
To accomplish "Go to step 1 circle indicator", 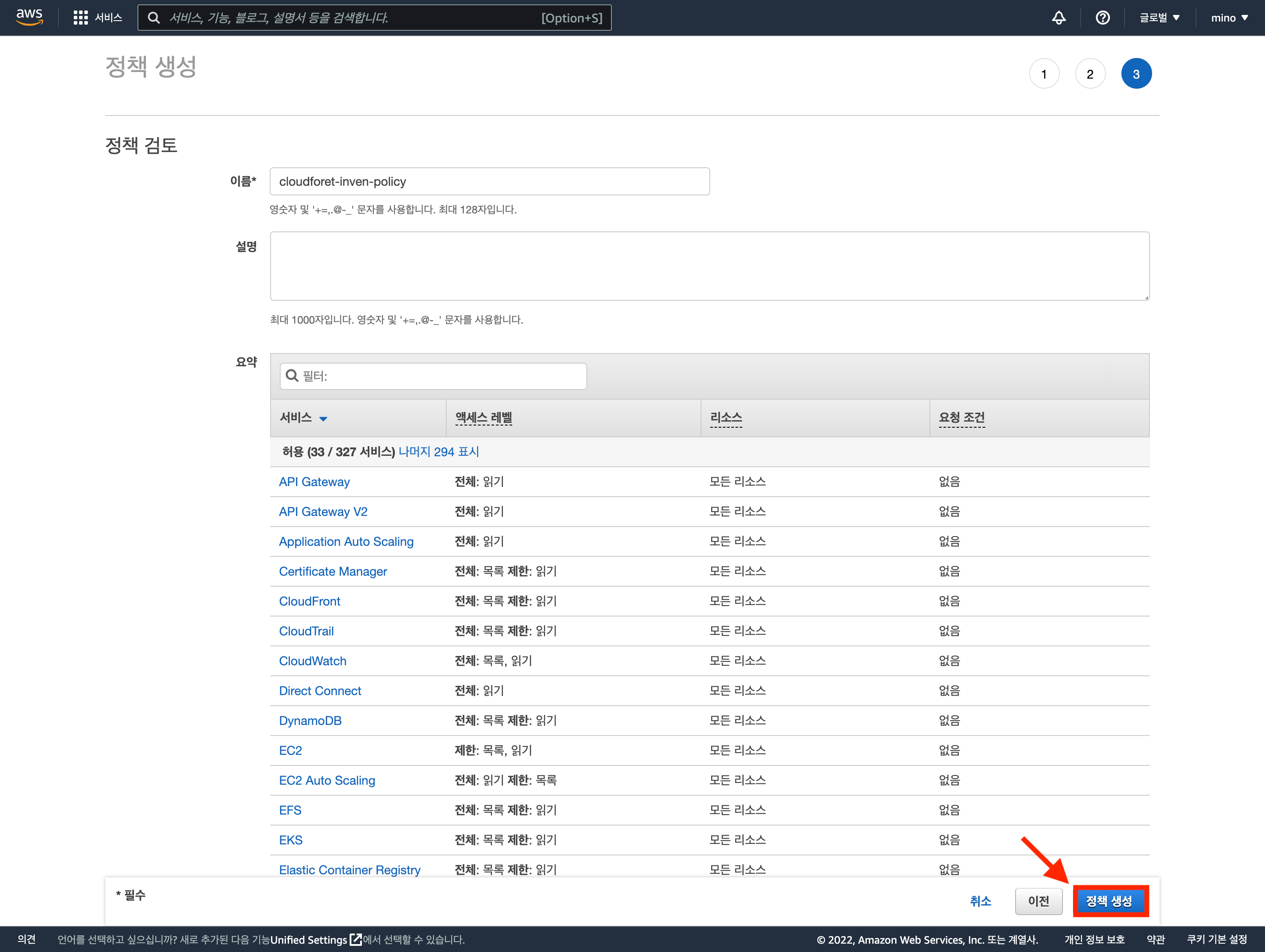I will [x=1044, y=74].
